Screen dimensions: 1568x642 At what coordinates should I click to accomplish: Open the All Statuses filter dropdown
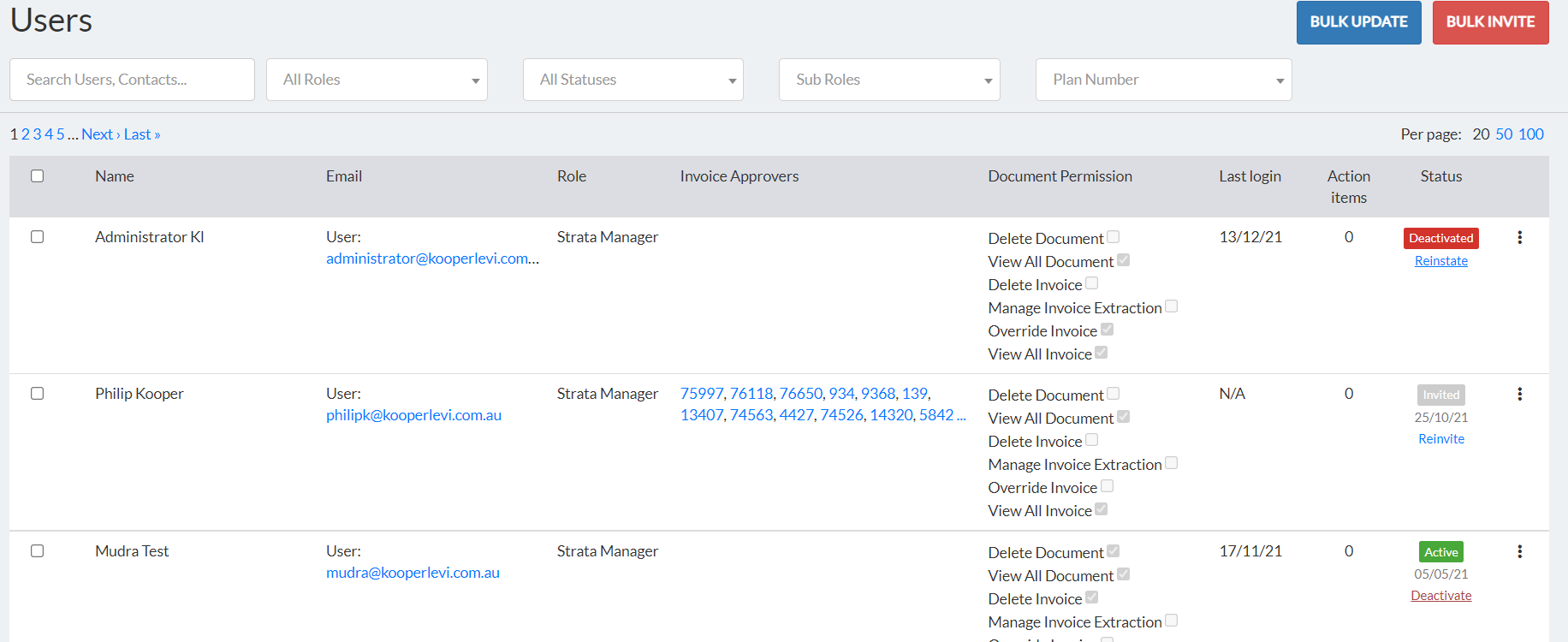coord(633,80)
